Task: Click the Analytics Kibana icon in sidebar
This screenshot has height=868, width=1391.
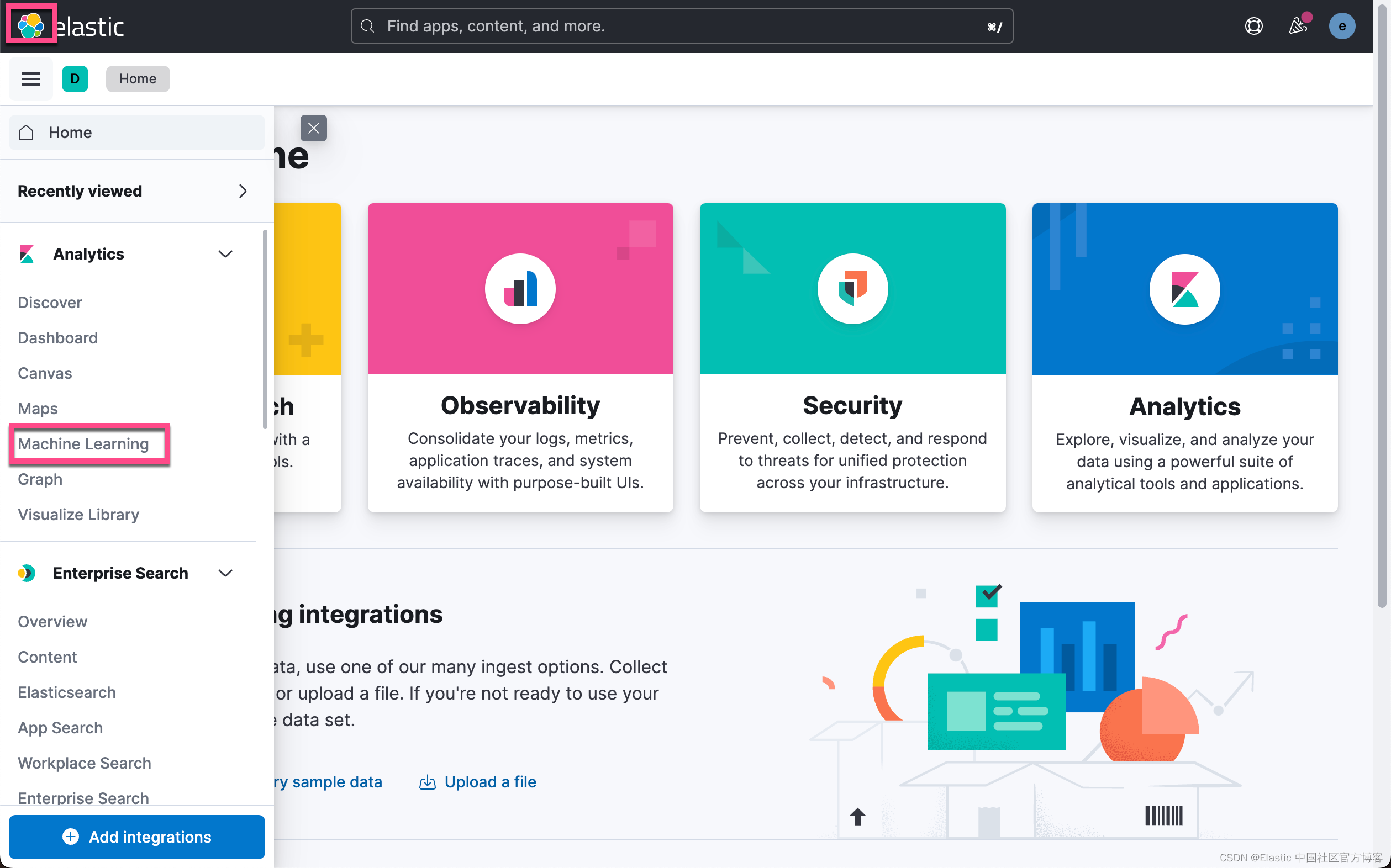Action: [x=27, y=254]
